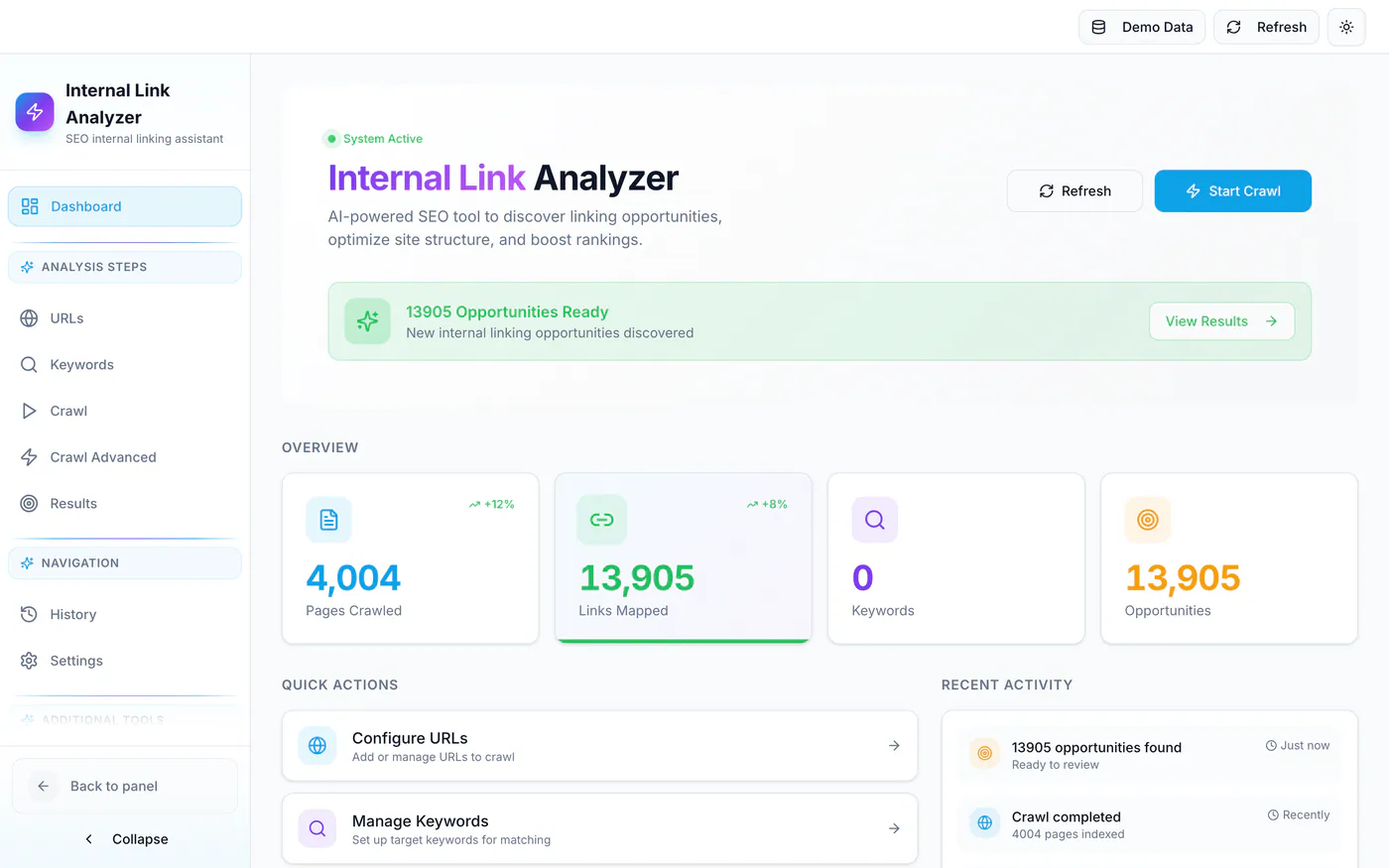This screenshot has width=1389, height=868.
Task: Click the play icon beside Crawl
Action: [30, 411]
